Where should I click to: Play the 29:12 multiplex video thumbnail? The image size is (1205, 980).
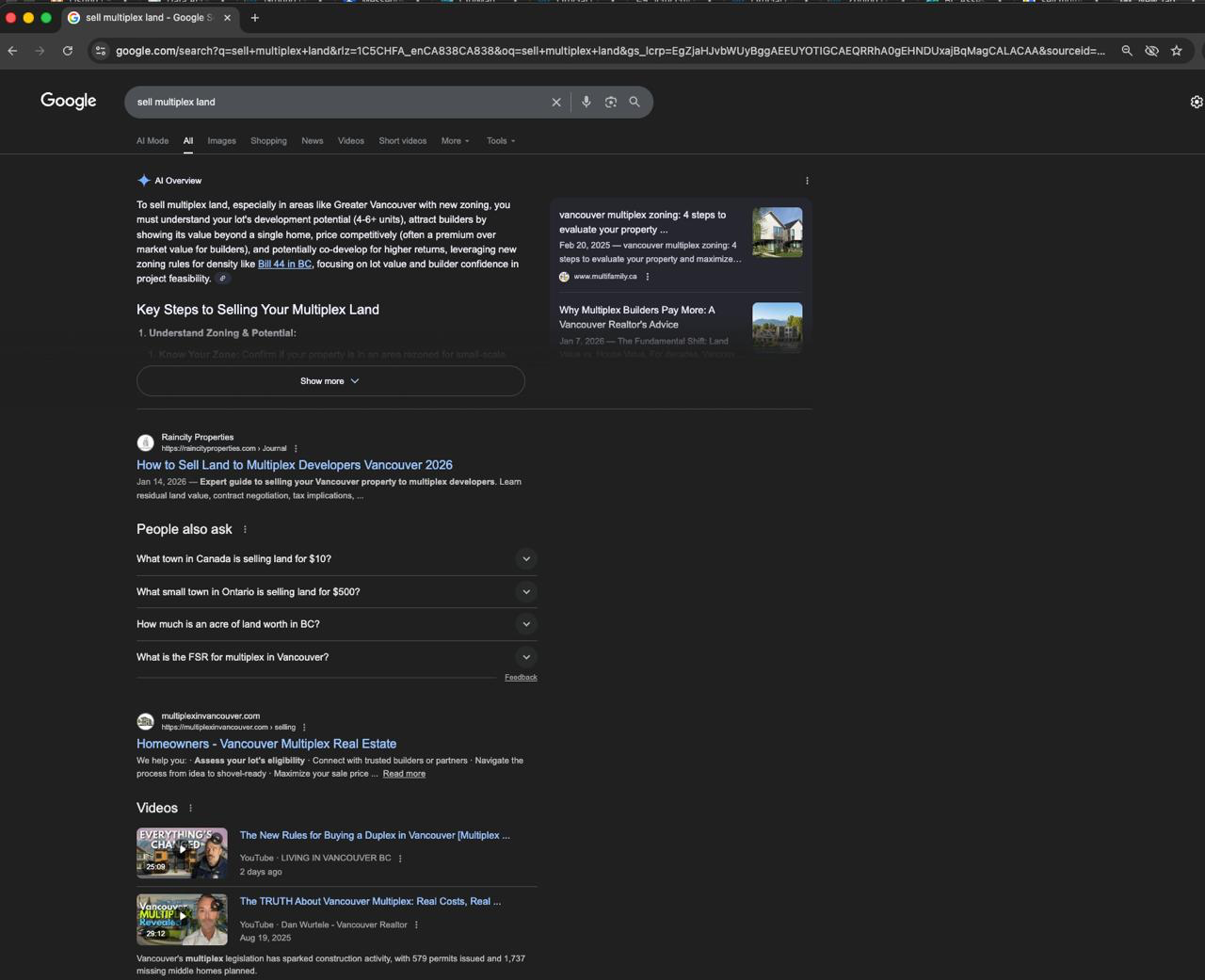(182, 920)
